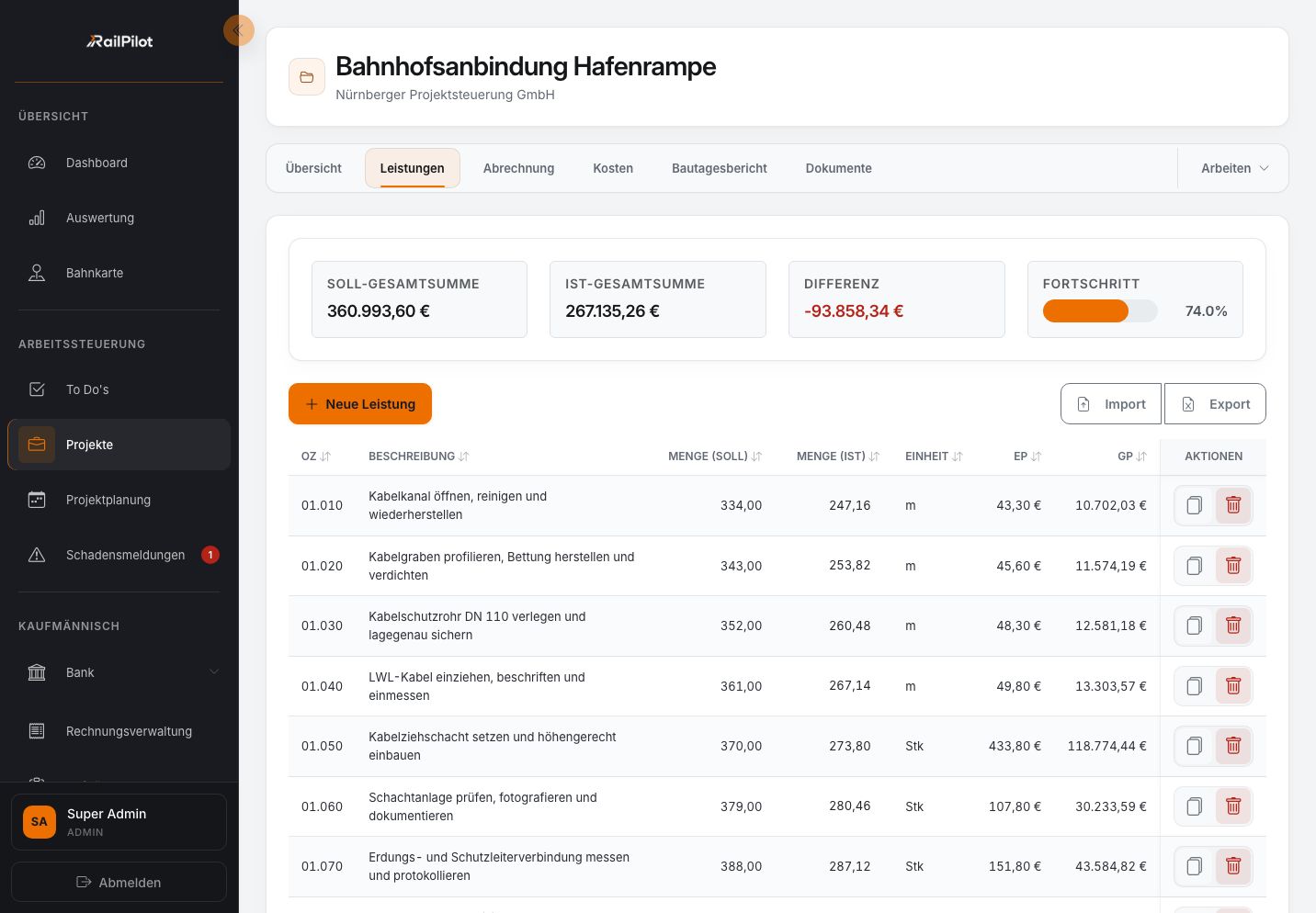The width and height of the screenshot is (1316, 913).
Task: Sort table by OZ column
Action: coord(316,456)
